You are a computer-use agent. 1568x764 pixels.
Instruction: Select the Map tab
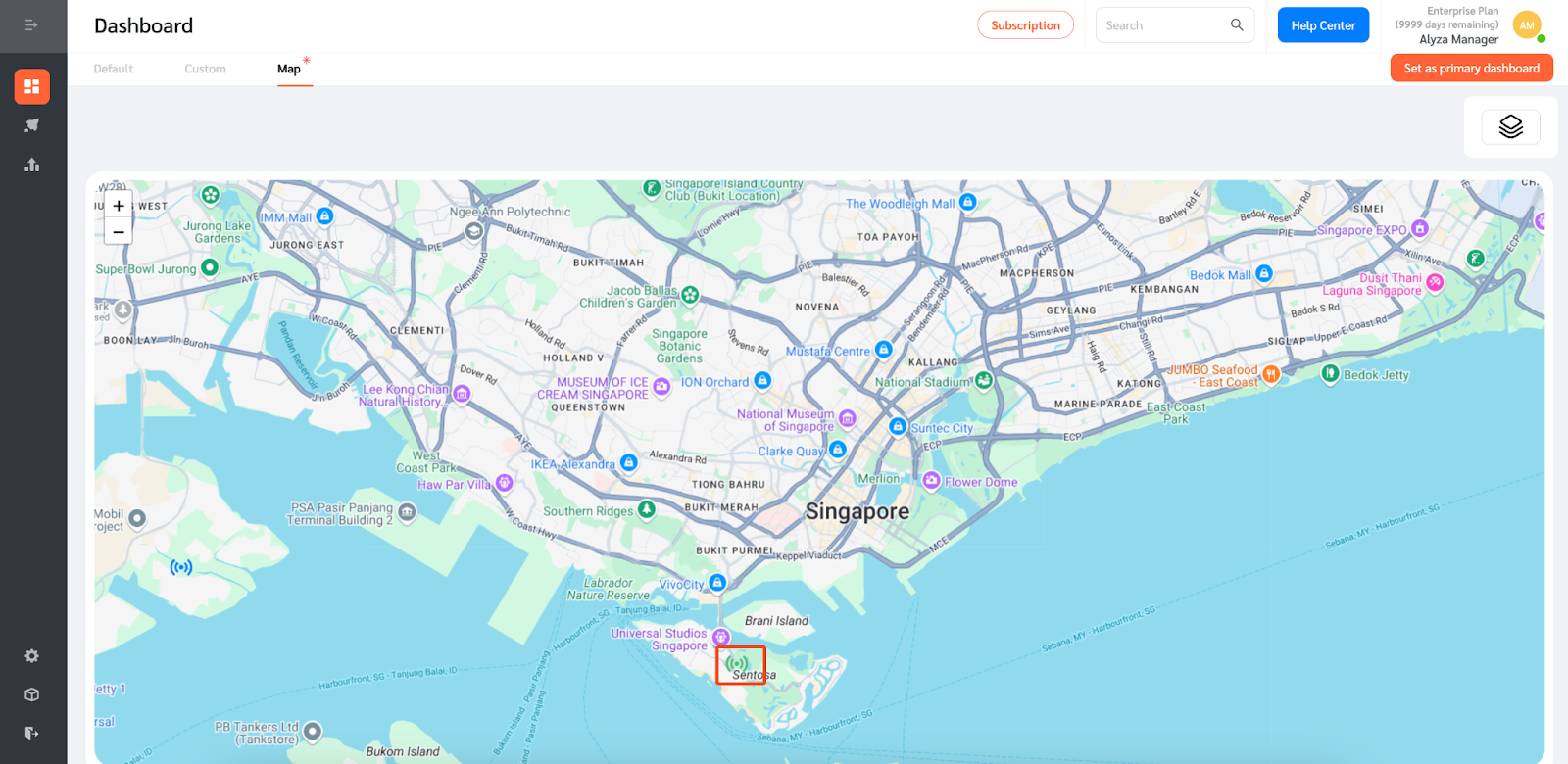click(x=289, y=69)
